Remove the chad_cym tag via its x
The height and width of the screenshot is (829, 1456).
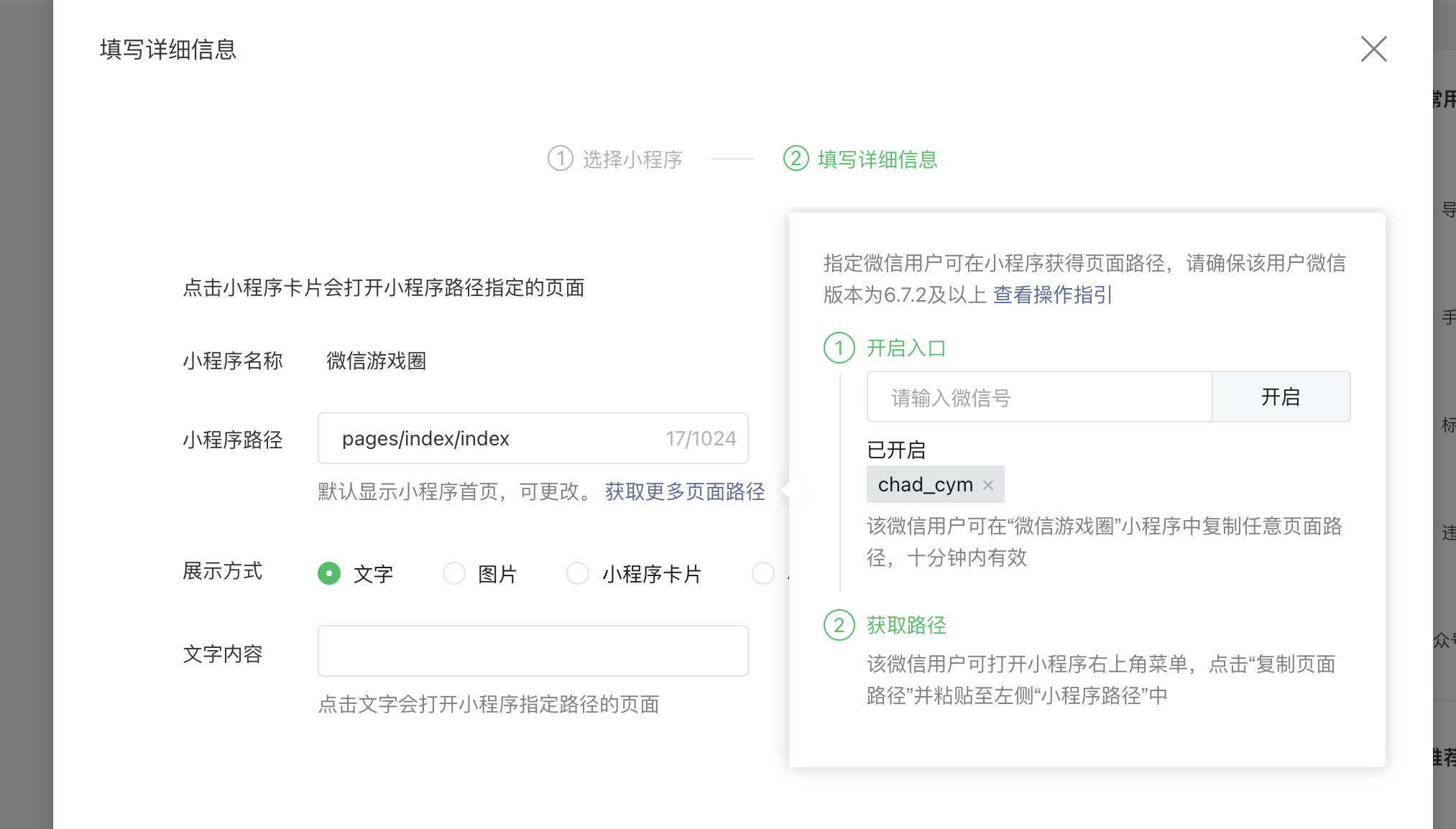click(988, 485)
